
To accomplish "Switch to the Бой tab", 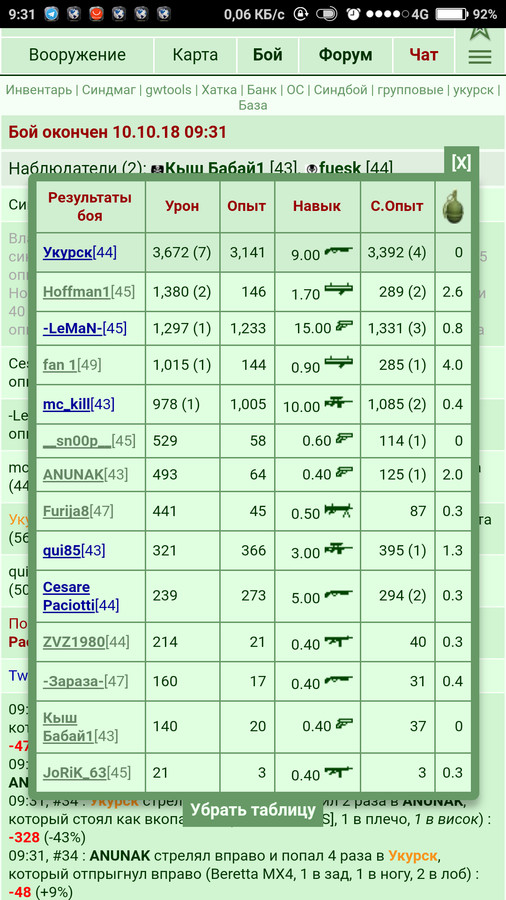I will [268, 55].
